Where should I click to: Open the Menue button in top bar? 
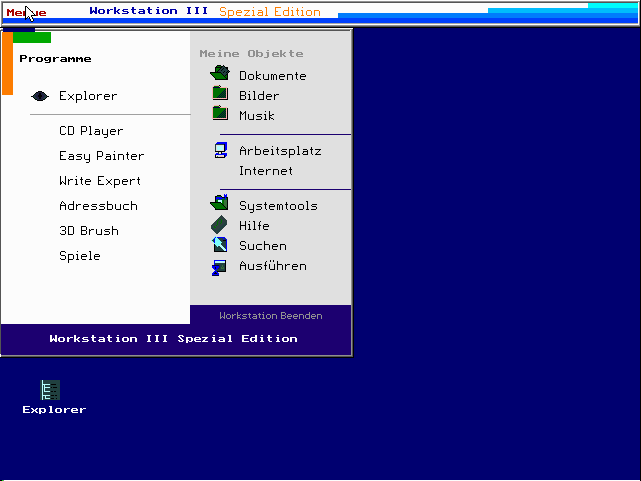click(26, 12)
